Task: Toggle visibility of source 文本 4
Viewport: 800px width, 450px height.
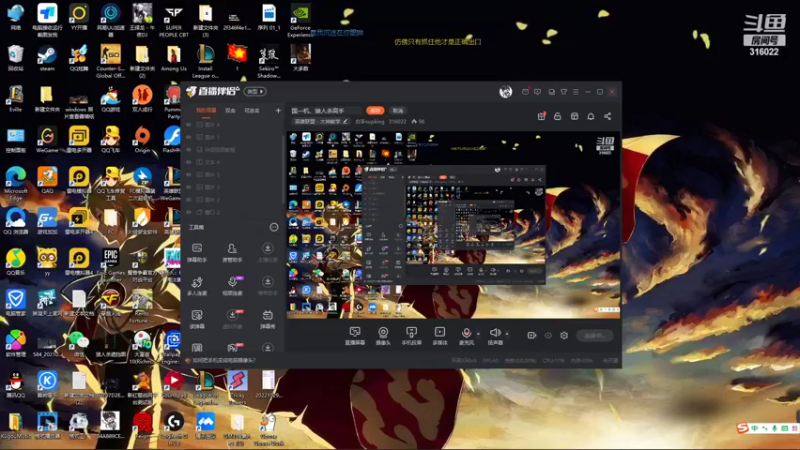Action: (189, 162)
